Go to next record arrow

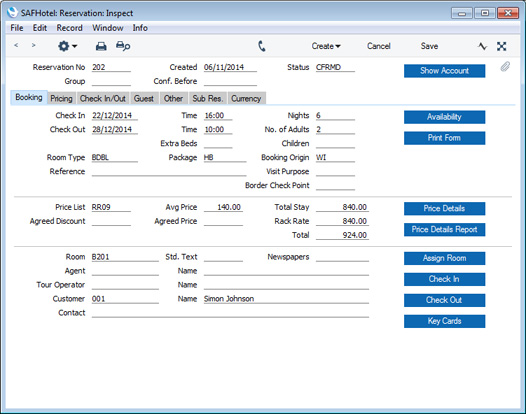(x=33, y=45)
